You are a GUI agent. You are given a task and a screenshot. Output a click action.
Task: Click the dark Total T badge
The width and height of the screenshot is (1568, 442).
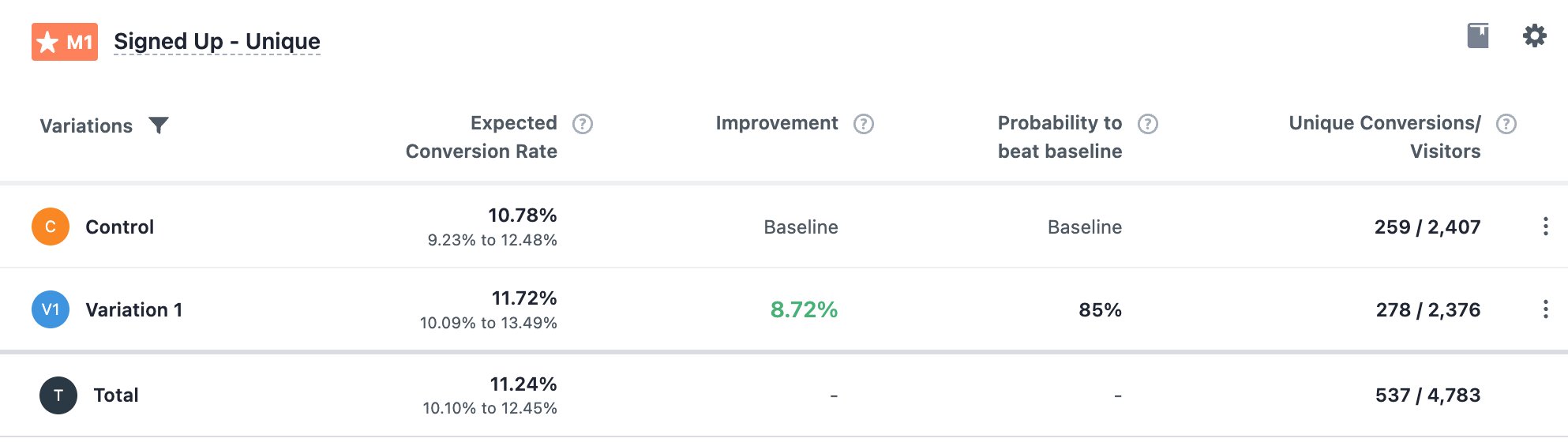tap(58, 395)
